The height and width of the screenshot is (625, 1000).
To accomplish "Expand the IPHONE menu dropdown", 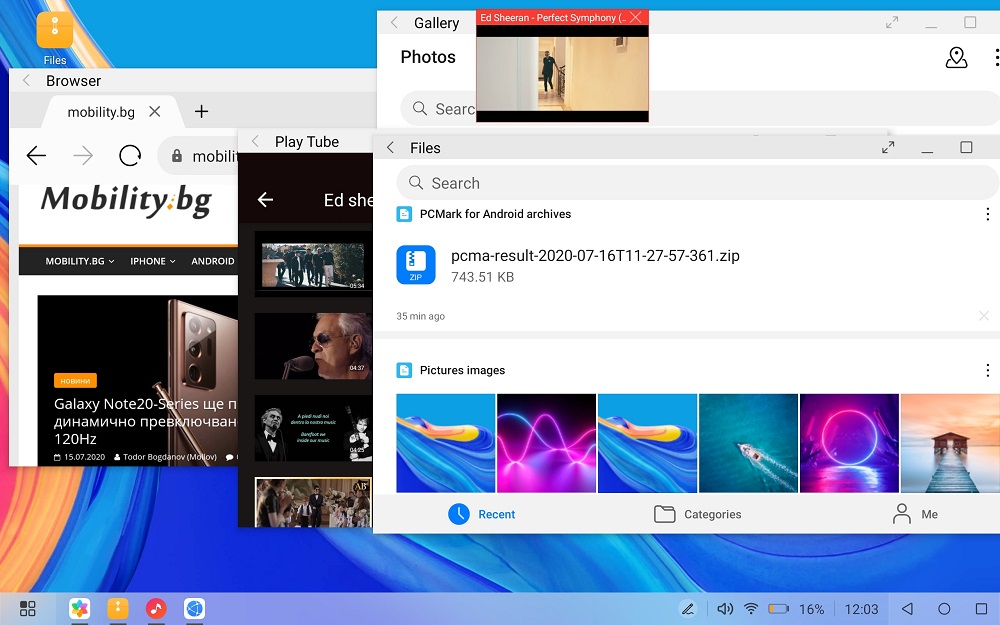I will coord(152,261).
